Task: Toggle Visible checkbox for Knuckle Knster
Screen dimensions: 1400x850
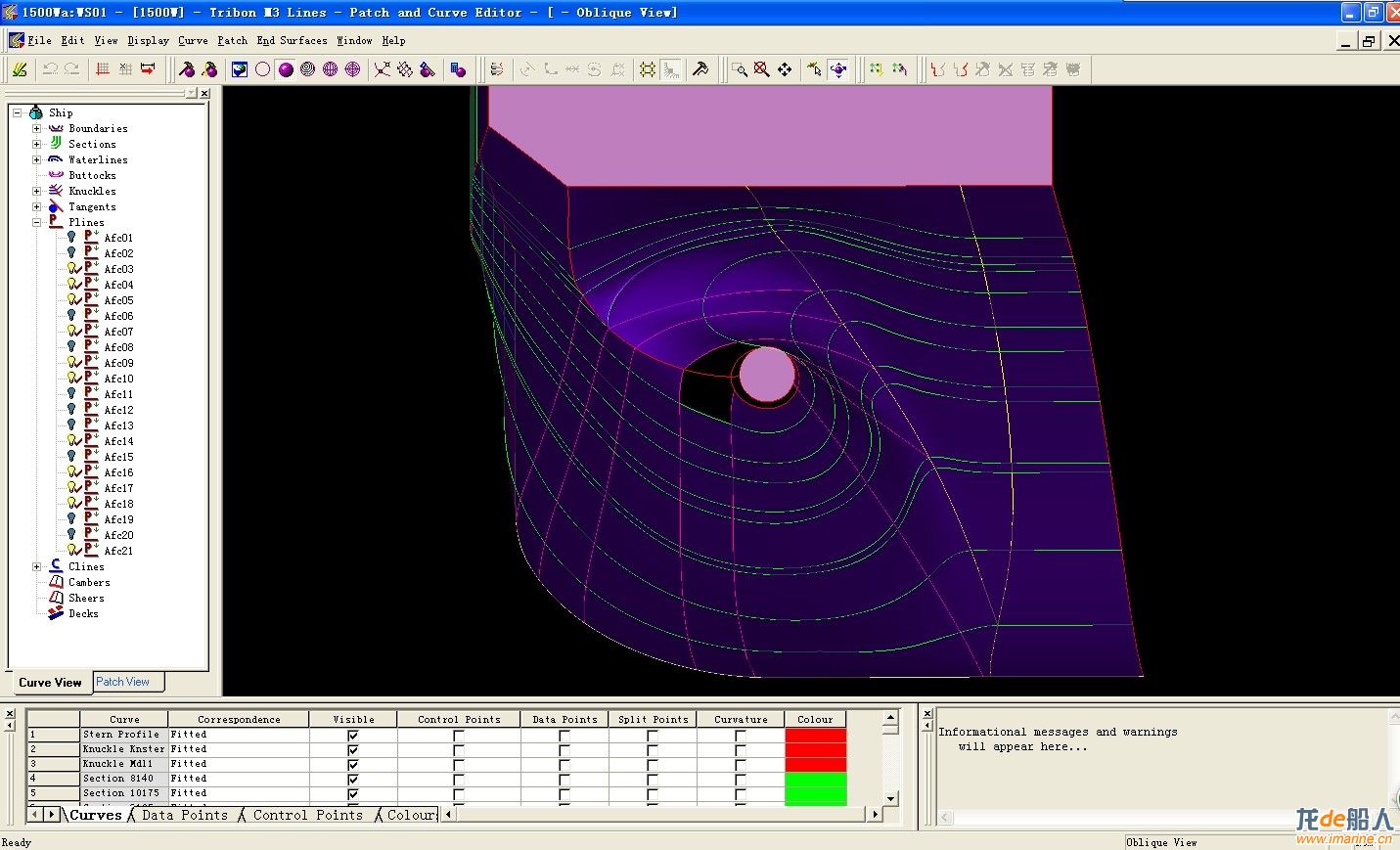Action: (353, 749)
